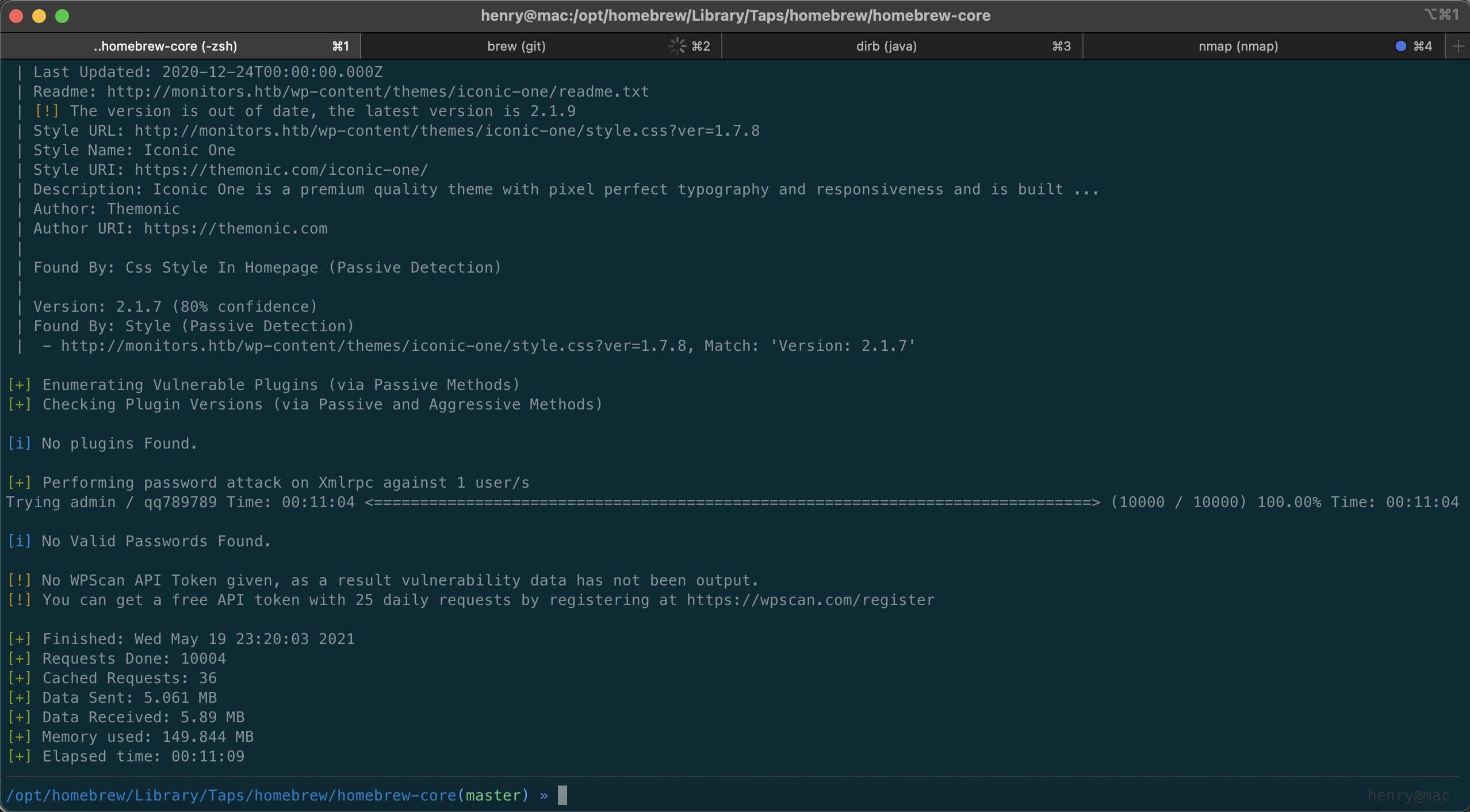Screen dimensions: 1470x812
Task: Click 'Performing password attack on Xmlrpc' line
Action: pos(286,482)
